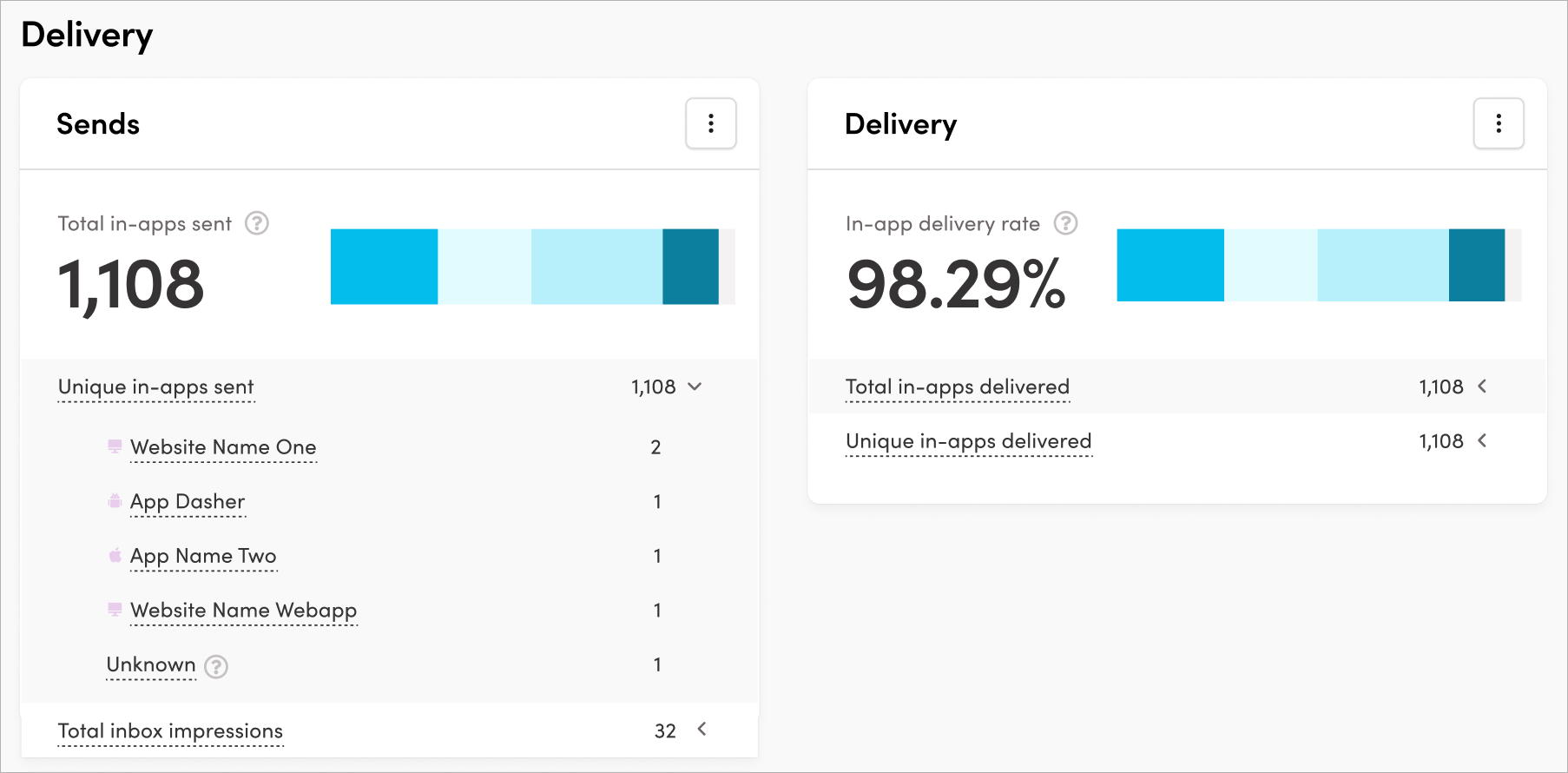Click the Unique in-apps delivered label
The width and height of the screenshot is (1568, 773).
coord(969,442)
